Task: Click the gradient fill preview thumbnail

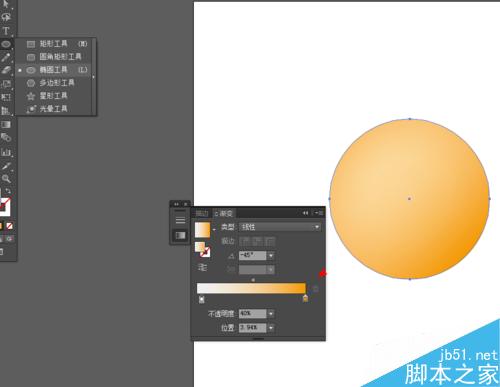Action: [x=203, y=230]
